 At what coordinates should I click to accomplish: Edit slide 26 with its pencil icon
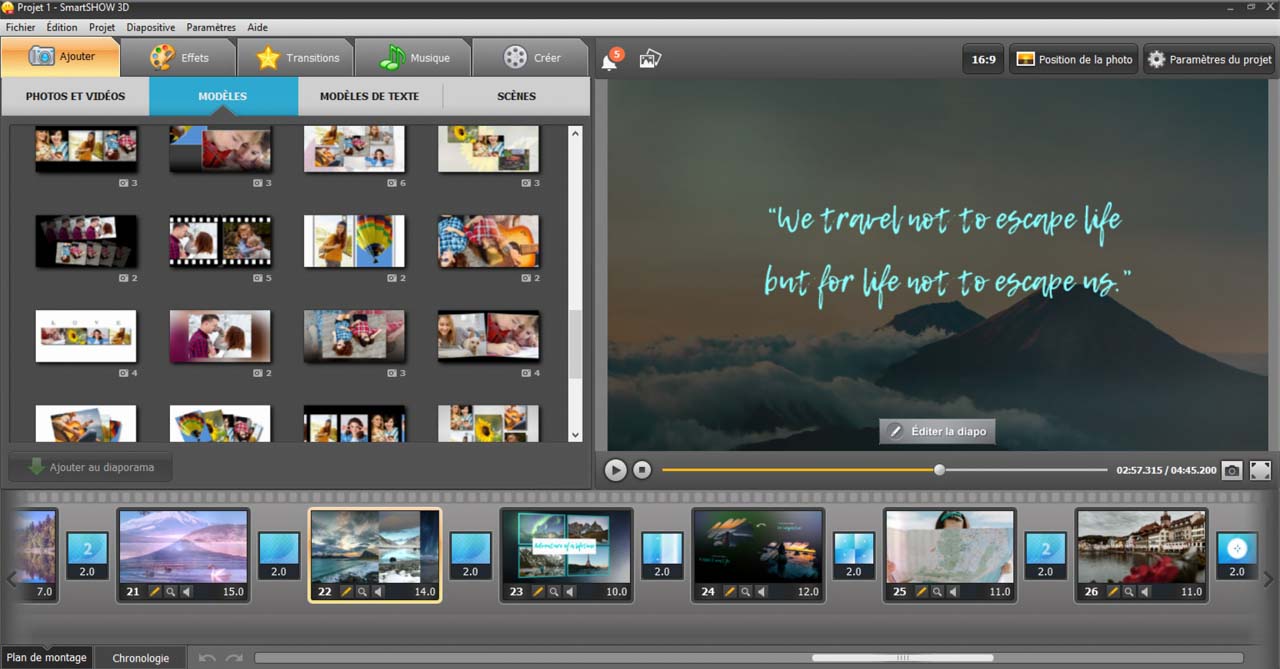click(x=1113, y=592)
